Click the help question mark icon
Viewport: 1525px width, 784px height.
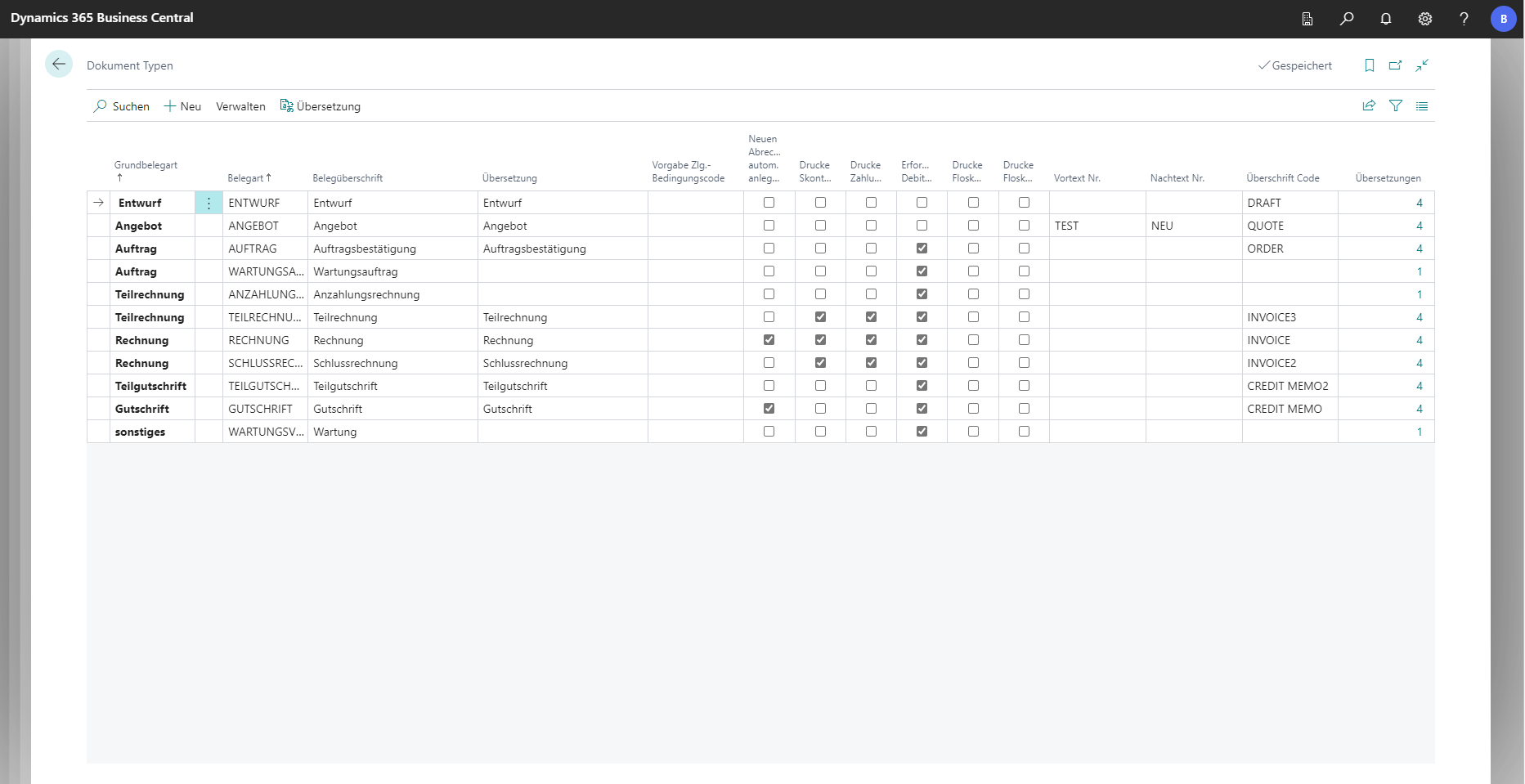click(1464, 19)
